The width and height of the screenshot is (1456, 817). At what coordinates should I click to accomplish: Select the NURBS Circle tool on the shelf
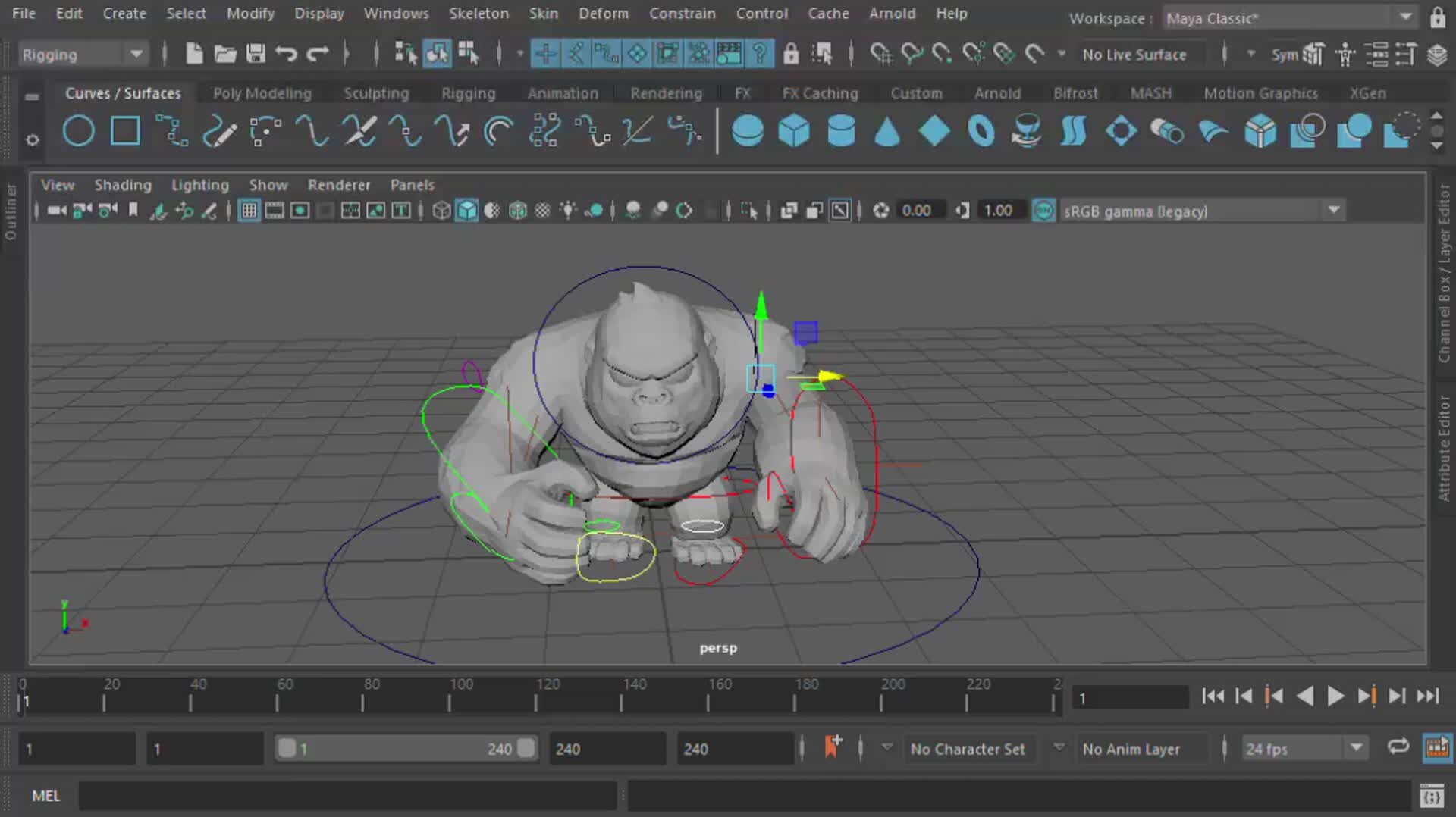click(x=78, y=130)
